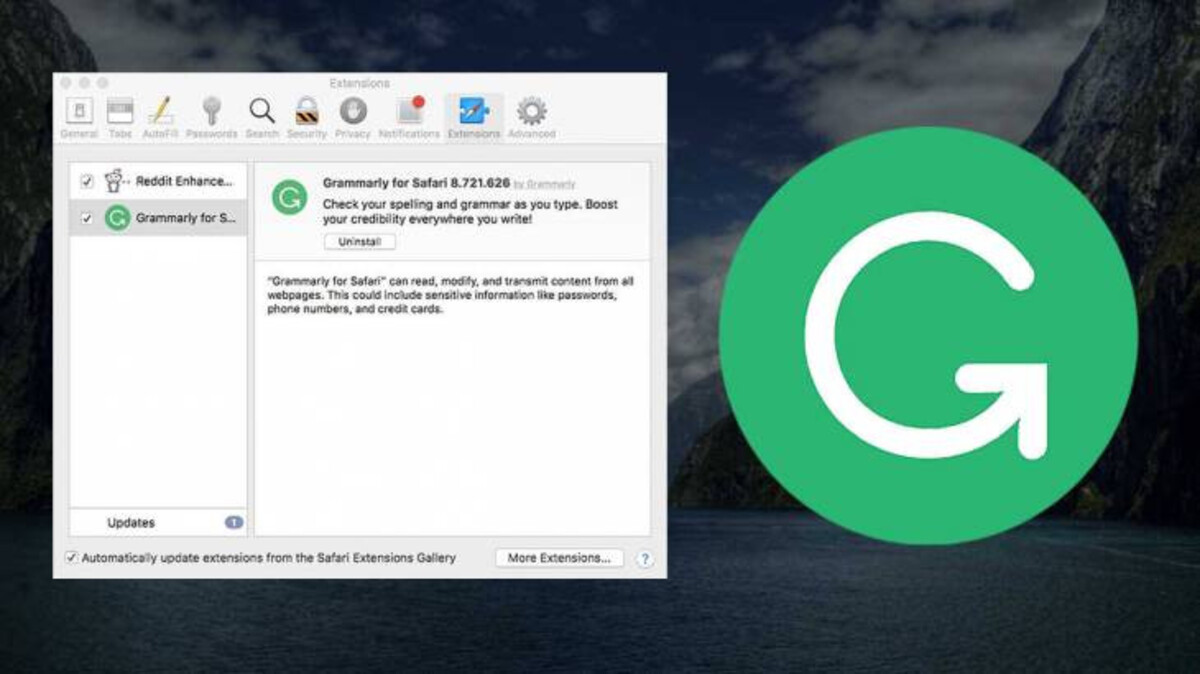Uncheck automatically update extensions option

pyautogui.click(x=70, y=558)
